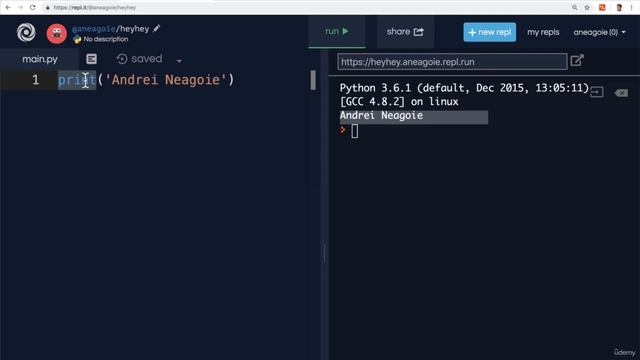Viewport: 640px width, 360px height.
Task: Run the program with run button
Action: pos(337,31)
